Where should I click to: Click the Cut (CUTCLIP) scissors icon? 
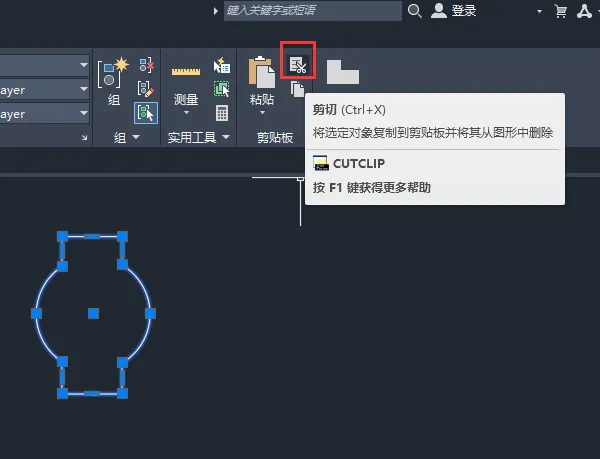click(x=298, y=65)
